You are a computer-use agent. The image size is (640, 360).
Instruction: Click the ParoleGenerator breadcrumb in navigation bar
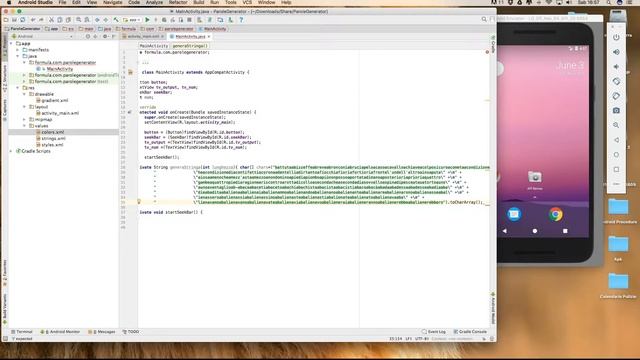coord(22,29)
